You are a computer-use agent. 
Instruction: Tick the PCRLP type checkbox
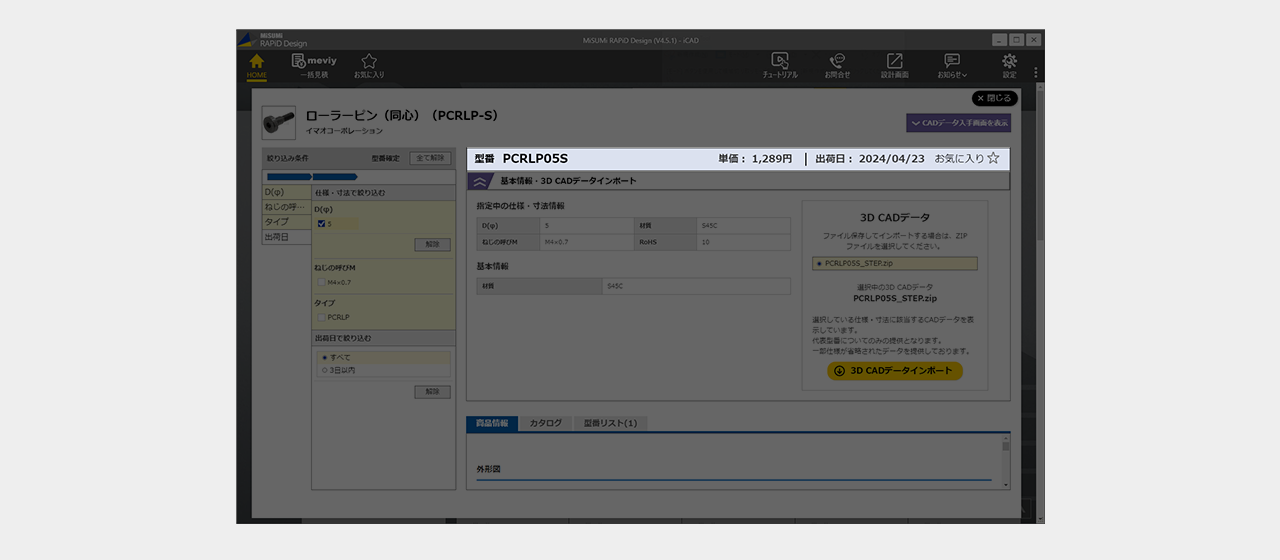tap(321, 317)
